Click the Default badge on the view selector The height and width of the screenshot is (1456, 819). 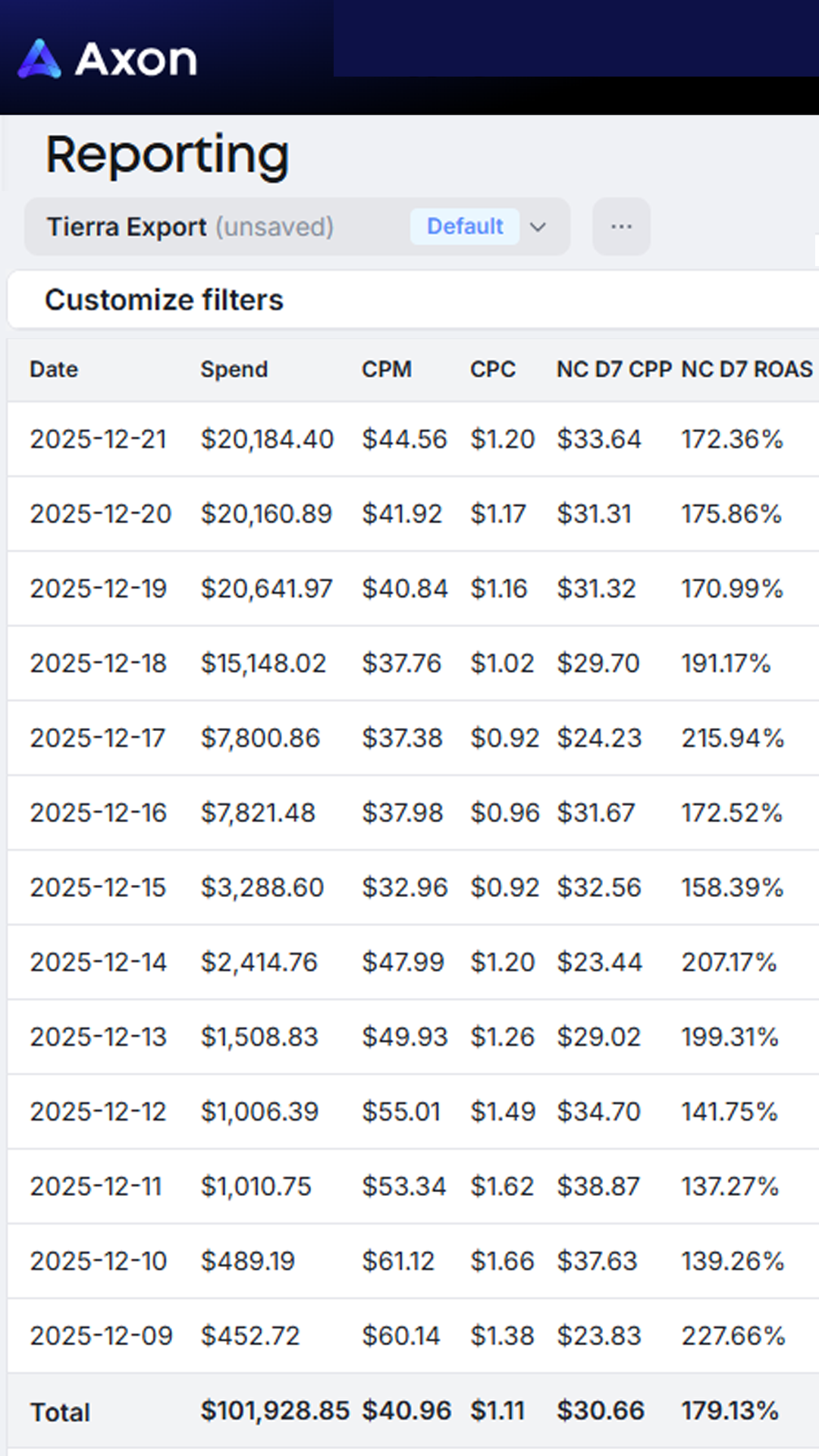pos(464,227)
